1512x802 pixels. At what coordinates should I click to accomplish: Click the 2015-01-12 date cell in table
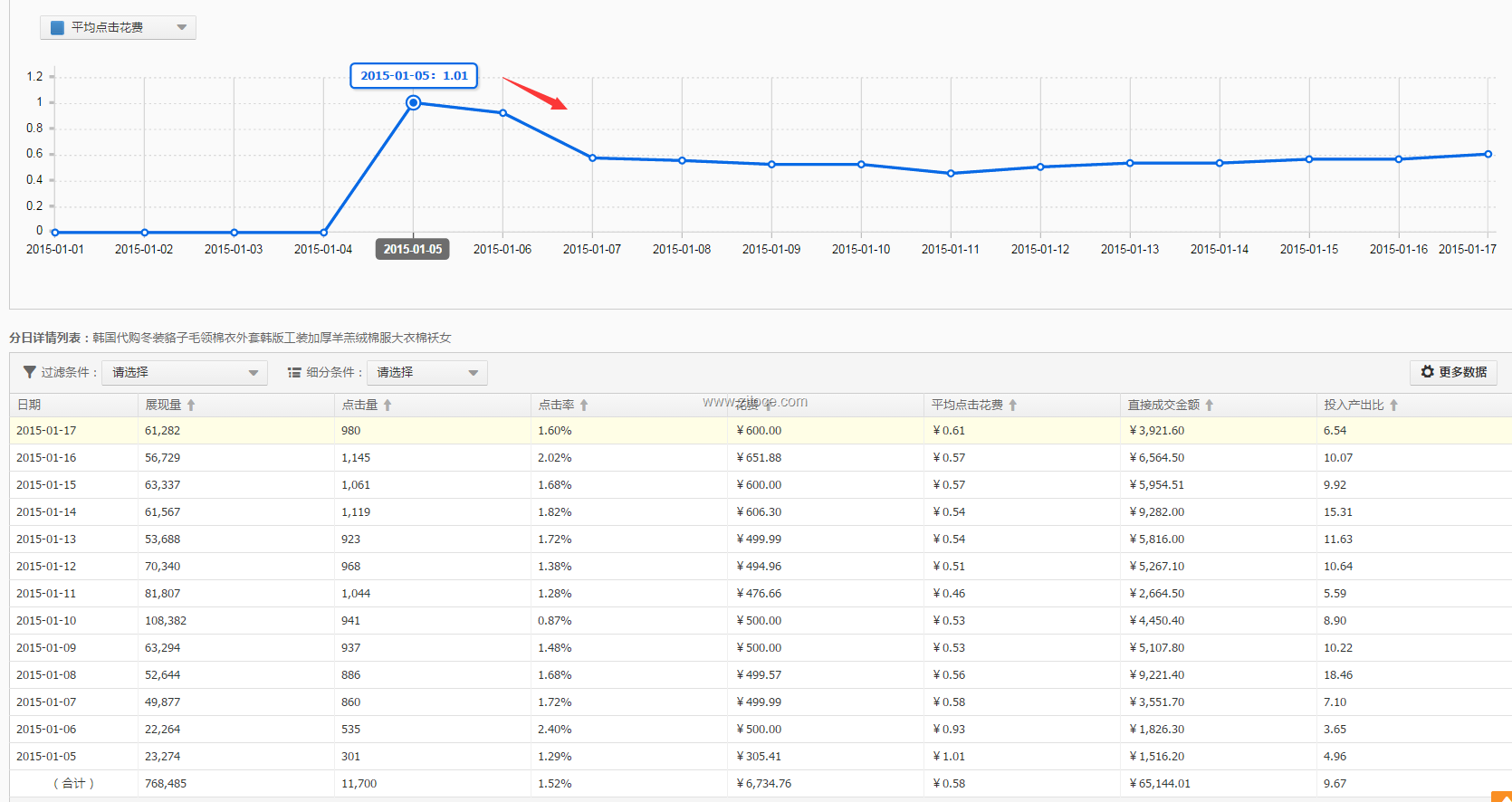pos(46,567)
